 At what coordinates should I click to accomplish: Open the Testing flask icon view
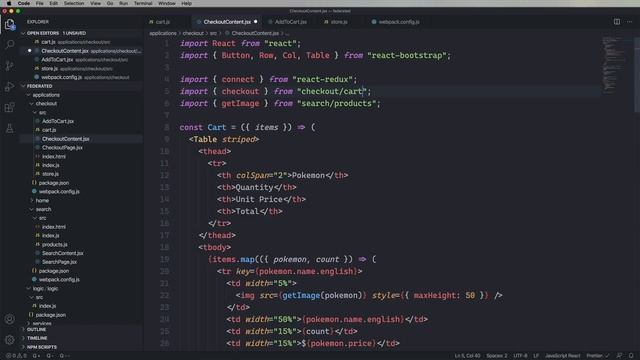pos(10,129)
